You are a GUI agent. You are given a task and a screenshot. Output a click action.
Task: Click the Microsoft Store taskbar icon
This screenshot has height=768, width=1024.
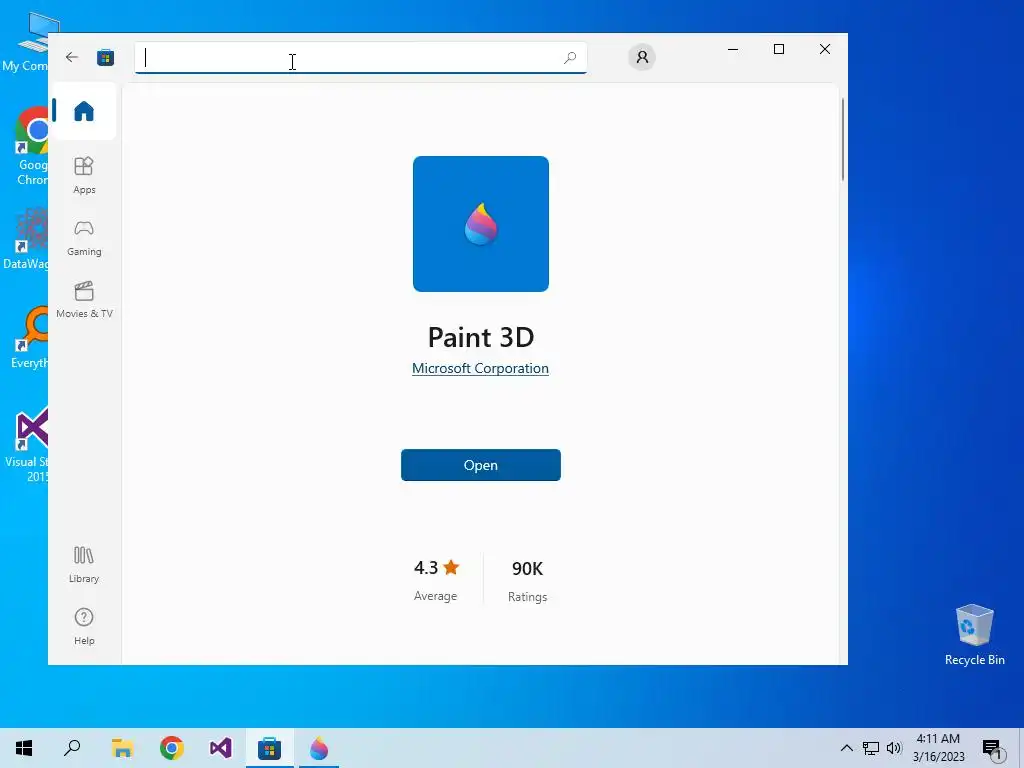coord(269,748)
